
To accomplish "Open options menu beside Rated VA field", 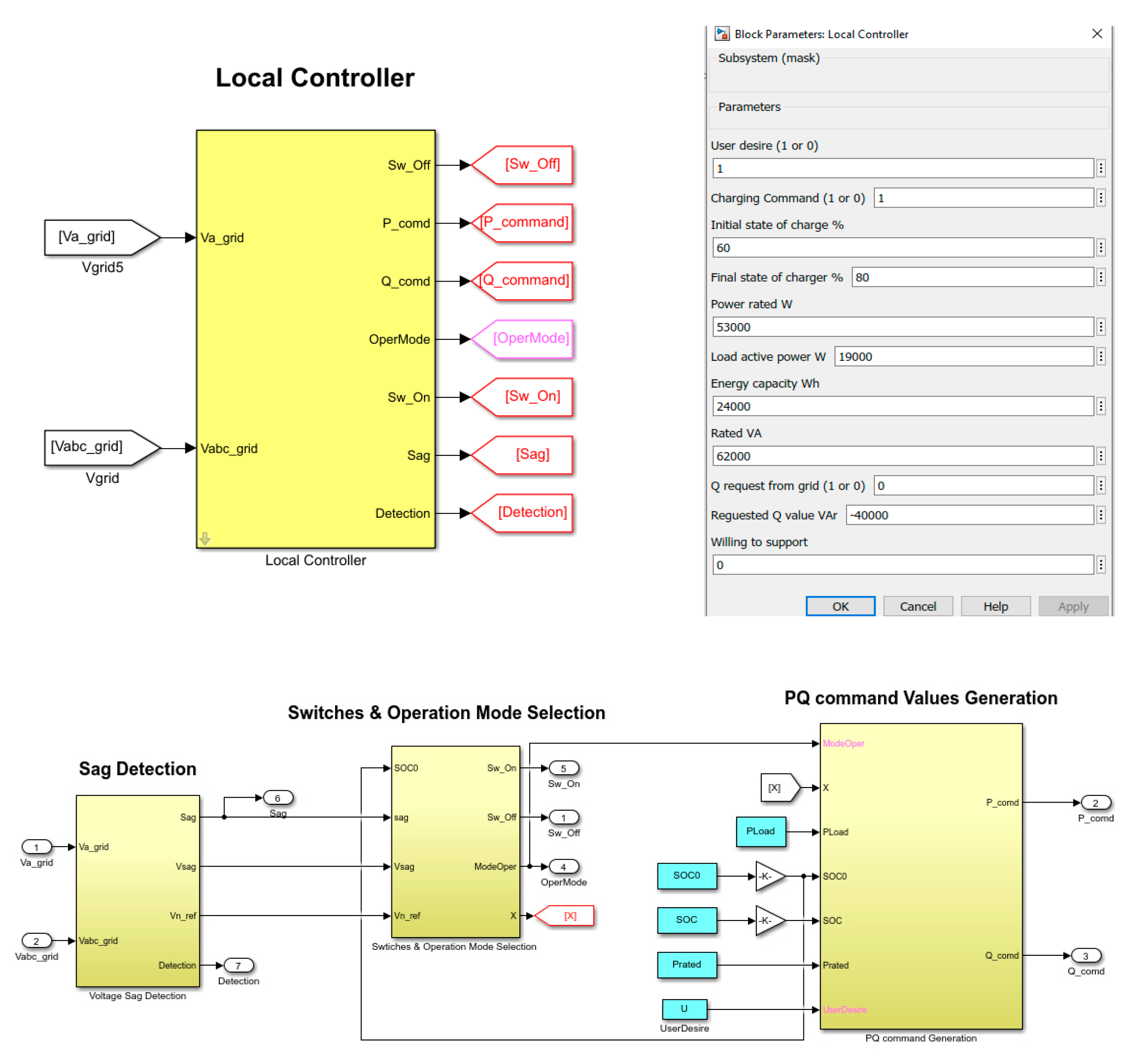I will (x=1100, y=456).
